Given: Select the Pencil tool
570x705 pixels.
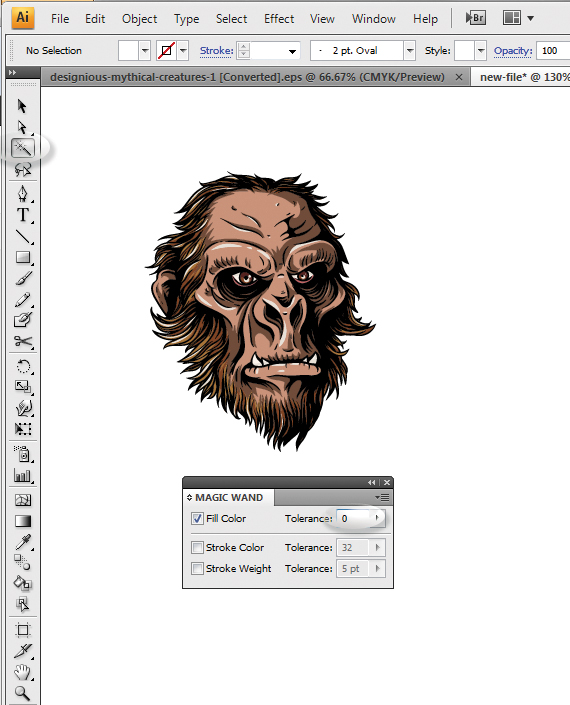Looking at the screenshot, I should tap(22, 299).
